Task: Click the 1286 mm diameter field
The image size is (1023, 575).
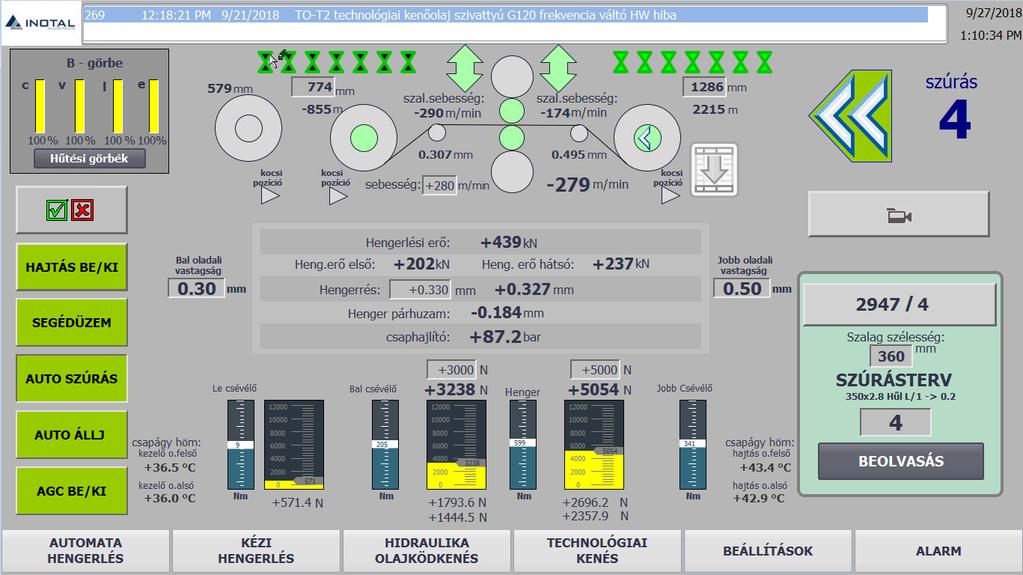Action: pos(704,87)
